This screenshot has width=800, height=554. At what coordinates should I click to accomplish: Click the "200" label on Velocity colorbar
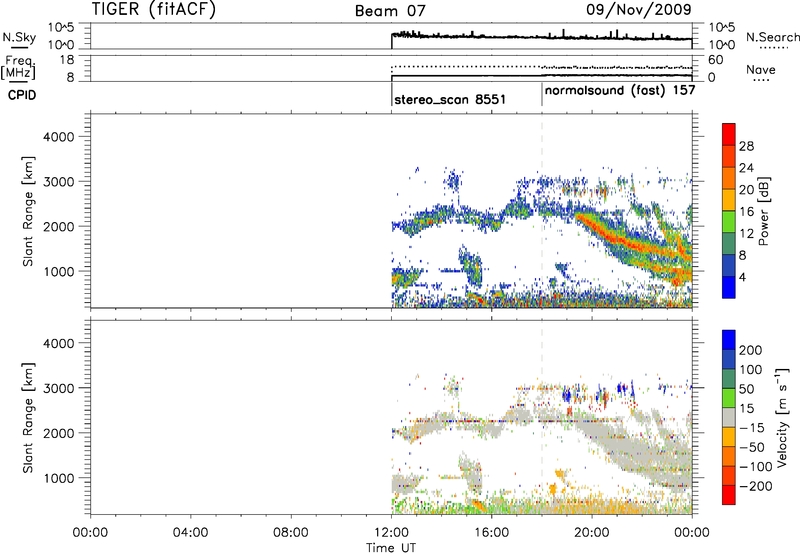(751, 350)
